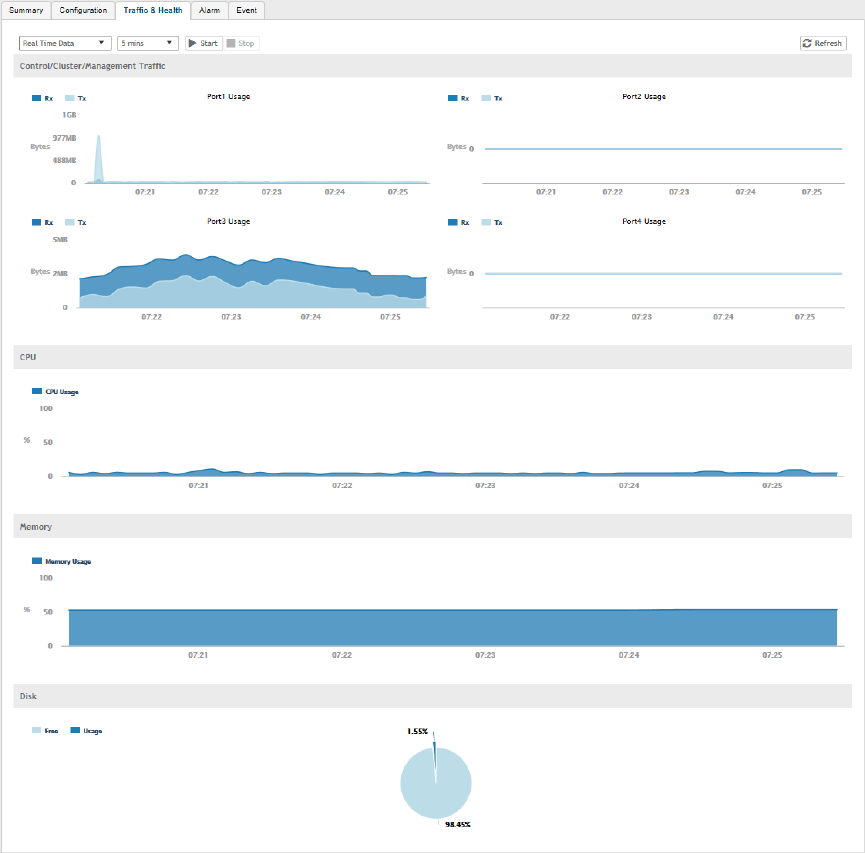
Task: Click the Free legend icon in Disk section
Action: [36, 731]
